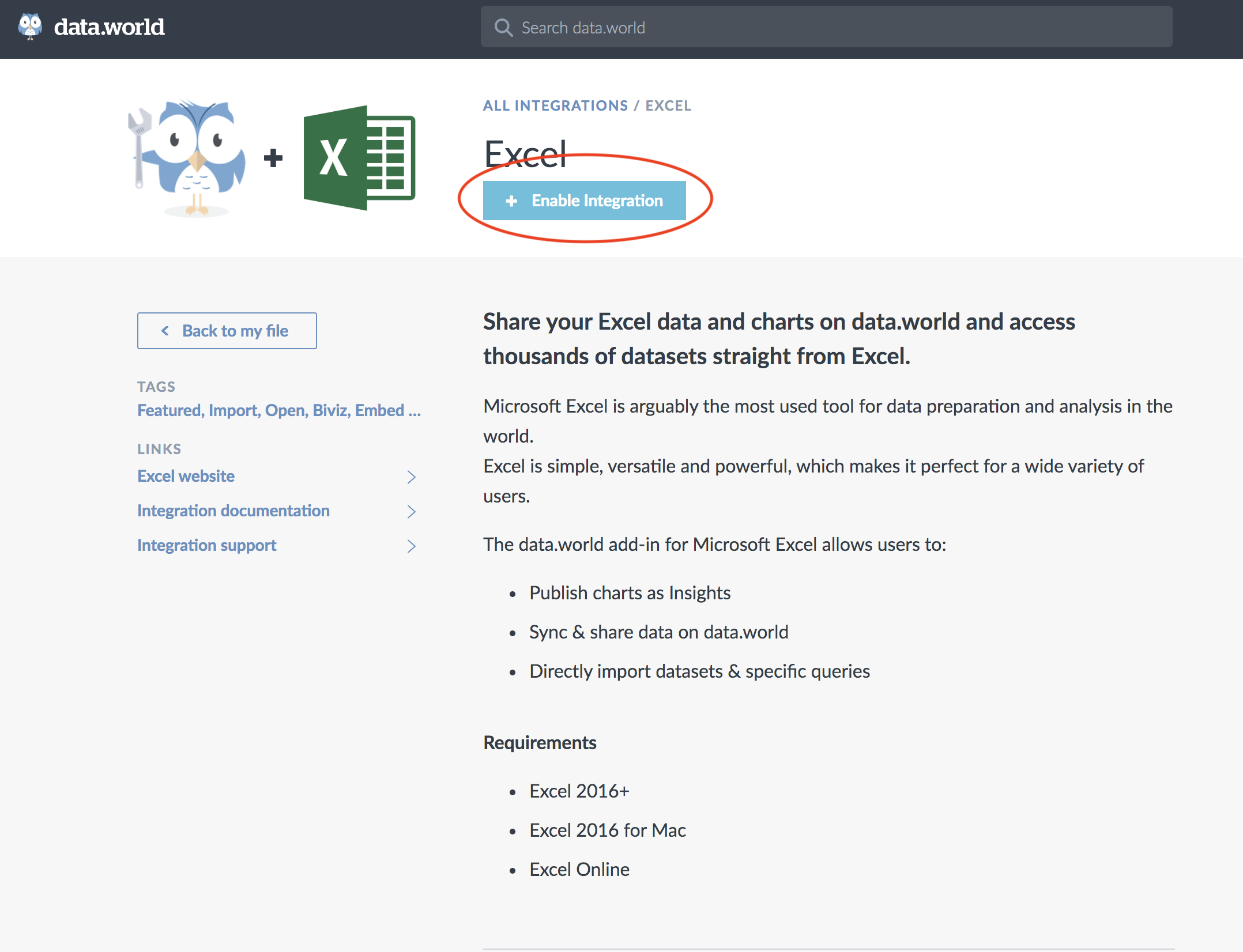Screen dimensions: 1243x952
Task: Click the plus icon on Enable Integration
Action: click(511, 201)
